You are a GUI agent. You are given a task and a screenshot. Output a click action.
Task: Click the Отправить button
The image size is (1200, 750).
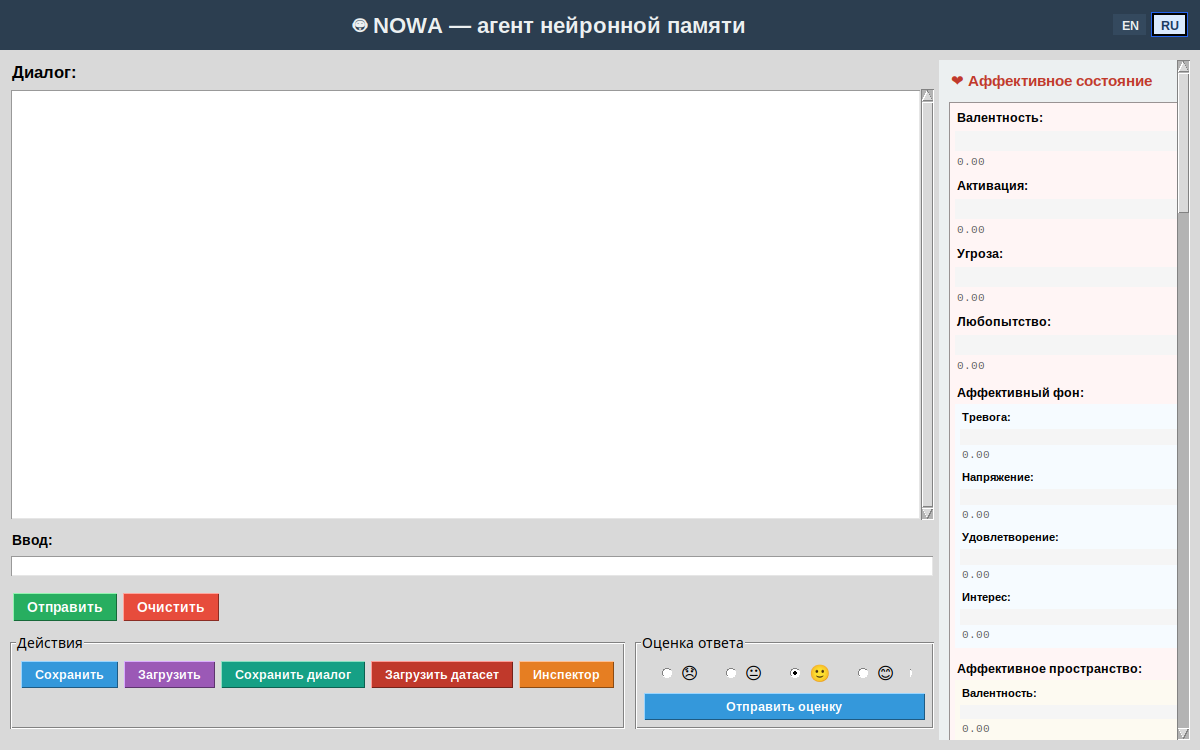coord(65,607)
